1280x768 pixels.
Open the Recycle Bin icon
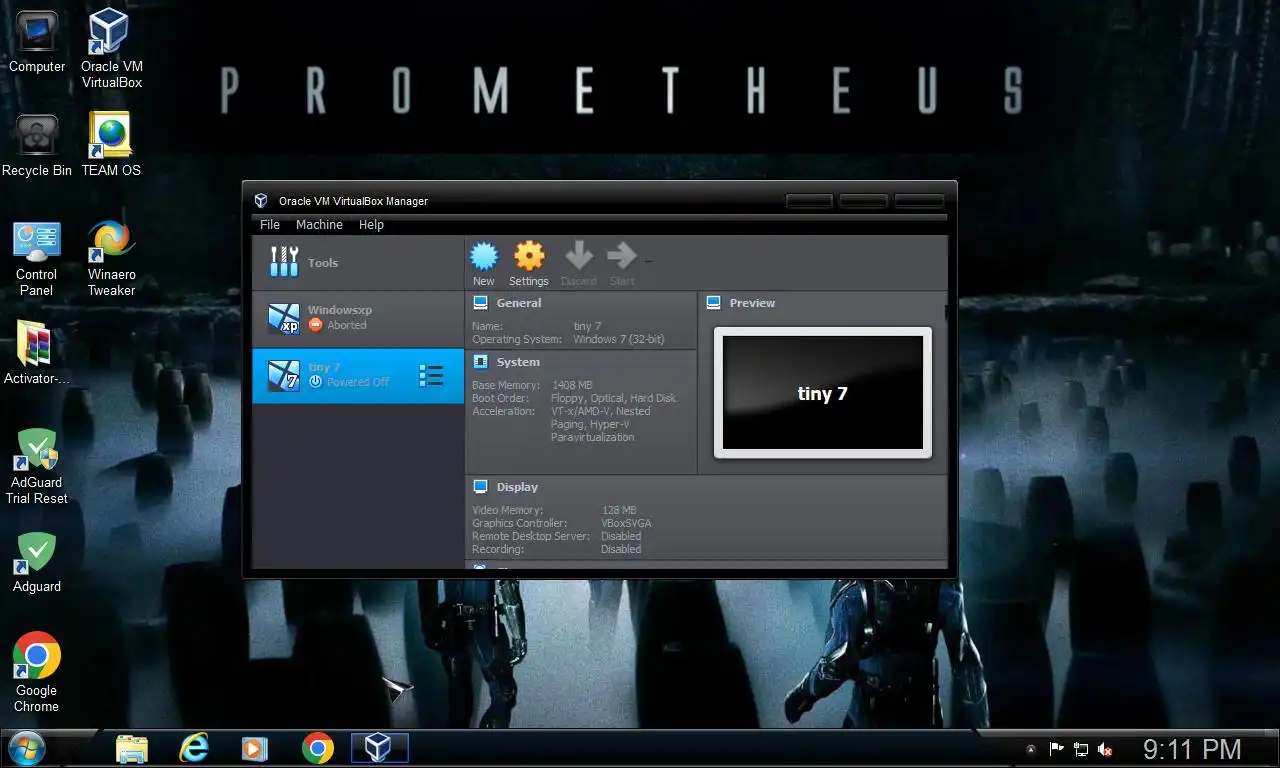37,146
